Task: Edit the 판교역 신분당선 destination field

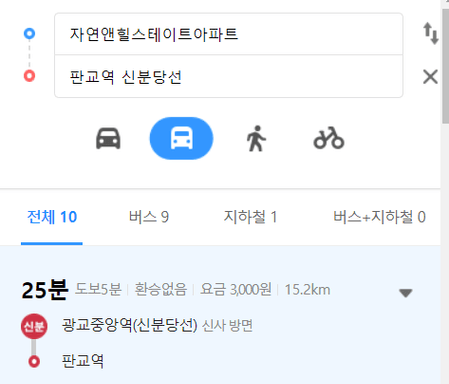Action: pos(229,76)
